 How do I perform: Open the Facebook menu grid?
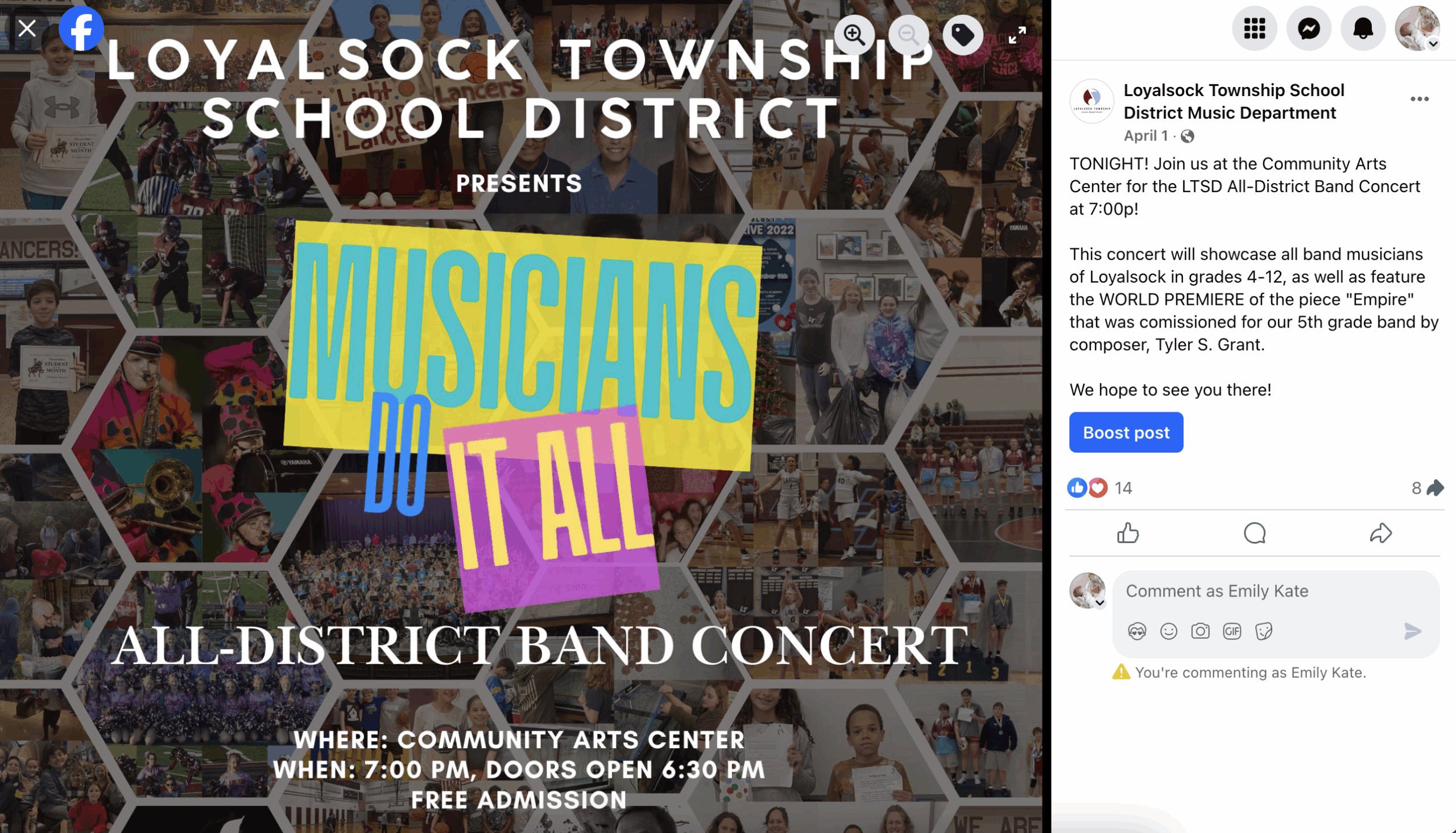coord(1254,28)
